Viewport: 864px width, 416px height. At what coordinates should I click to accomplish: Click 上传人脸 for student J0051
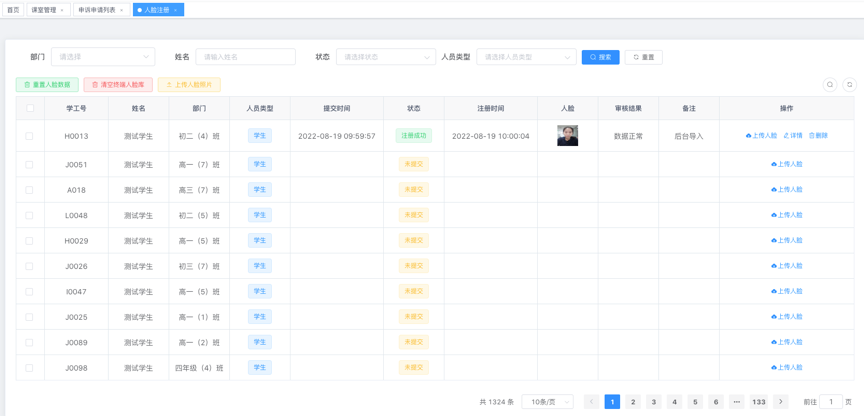click(x=787, y=164)
